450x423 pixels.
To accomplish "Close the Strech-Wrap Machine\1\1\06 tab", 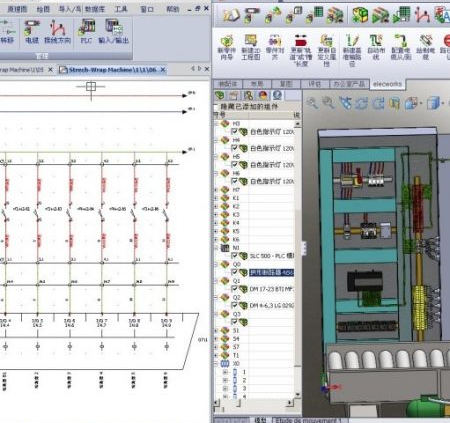I will (x=163, y=70).
